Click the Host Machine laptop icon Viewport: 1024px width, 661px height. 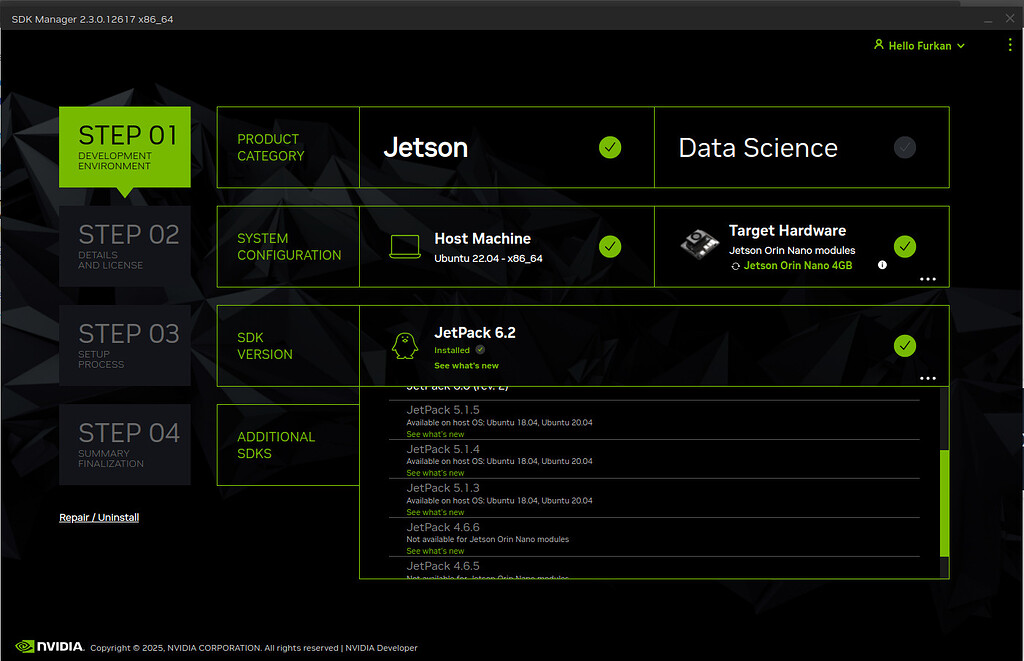click(404, 245)
